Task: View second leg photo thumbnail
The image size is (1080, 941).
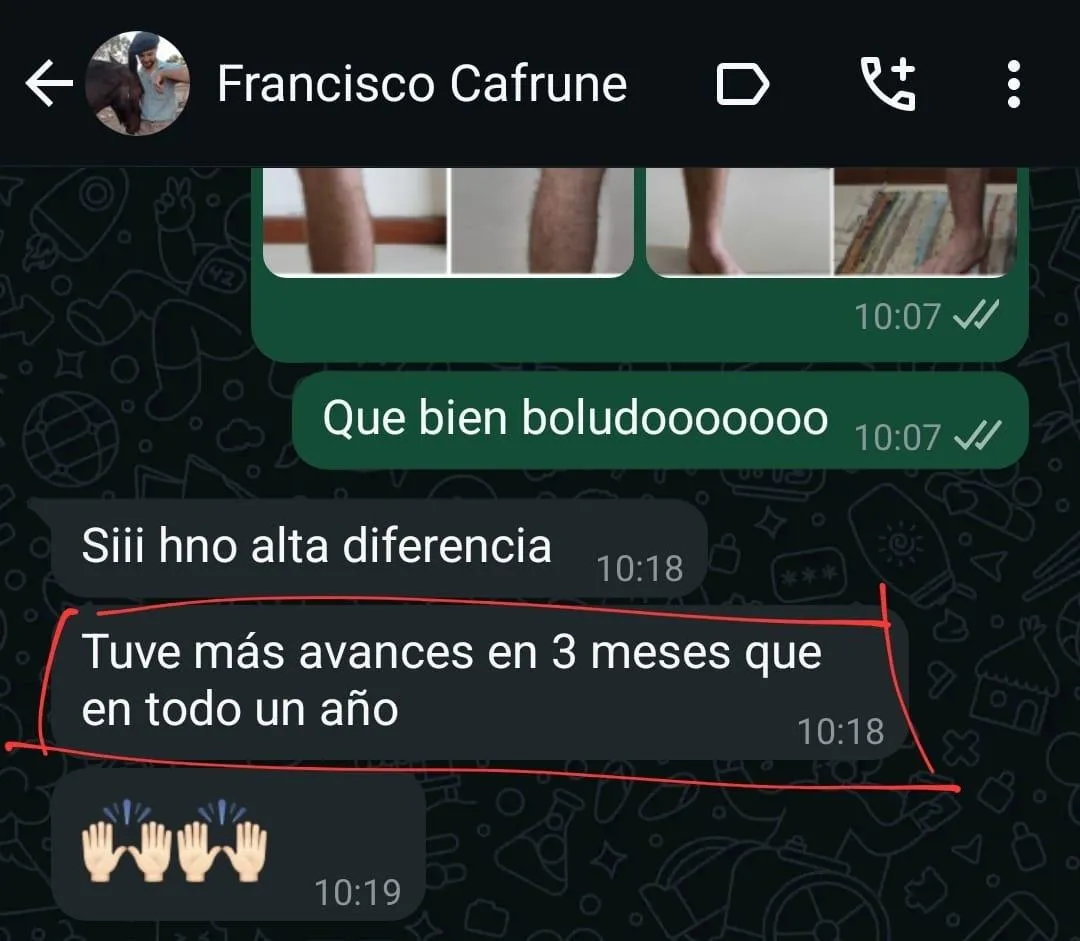Action: [542, 220]
